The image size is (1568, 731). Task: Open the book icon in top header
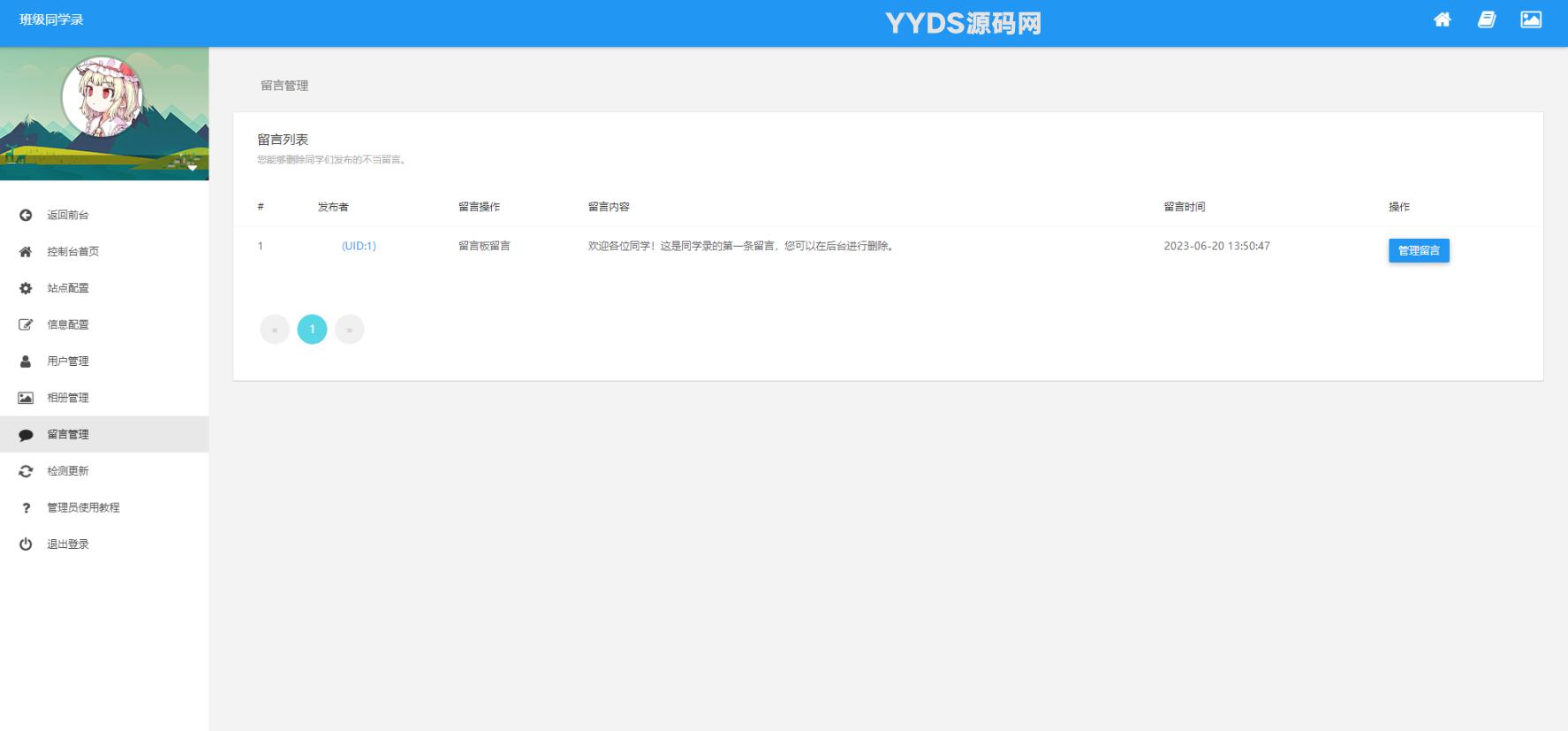(1487, 19)
